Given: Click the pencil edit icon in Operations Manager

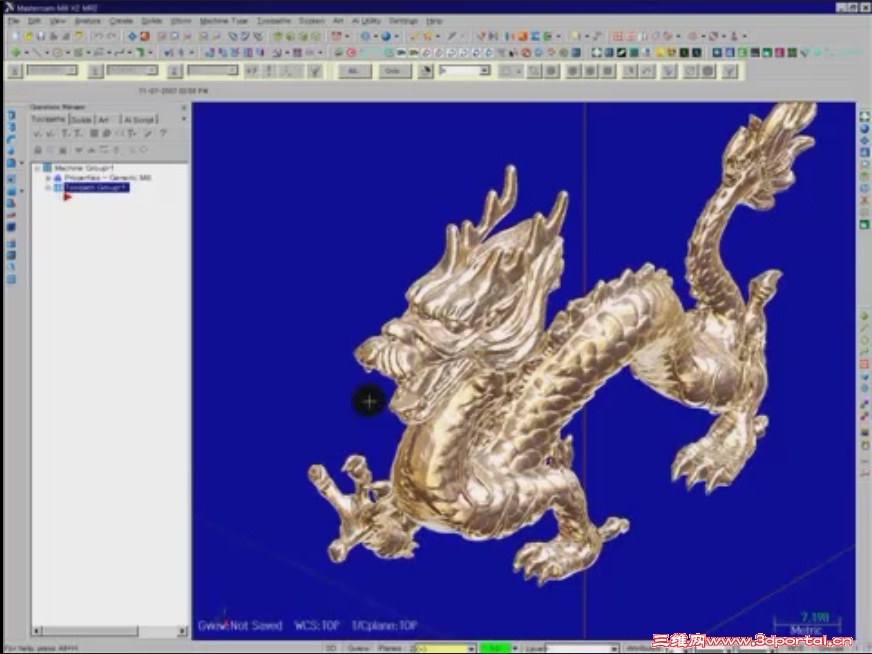Looking at the screenshot, I should pyautogui.click(x=148, y=133).
